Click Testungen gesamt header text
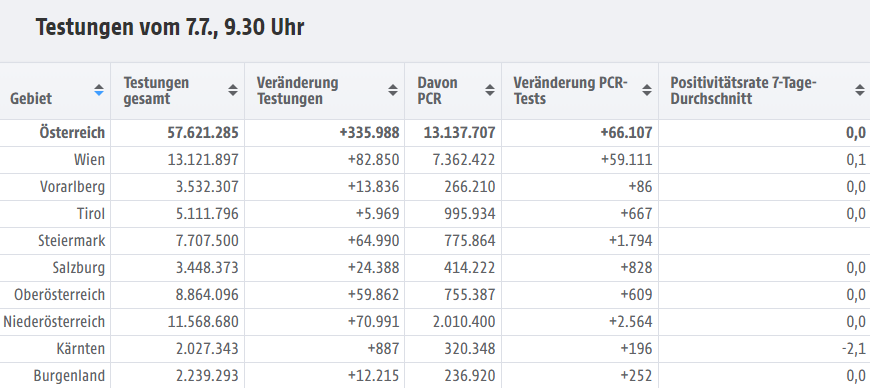The height and width of the screenshot is (388, 870). point(156,91)
